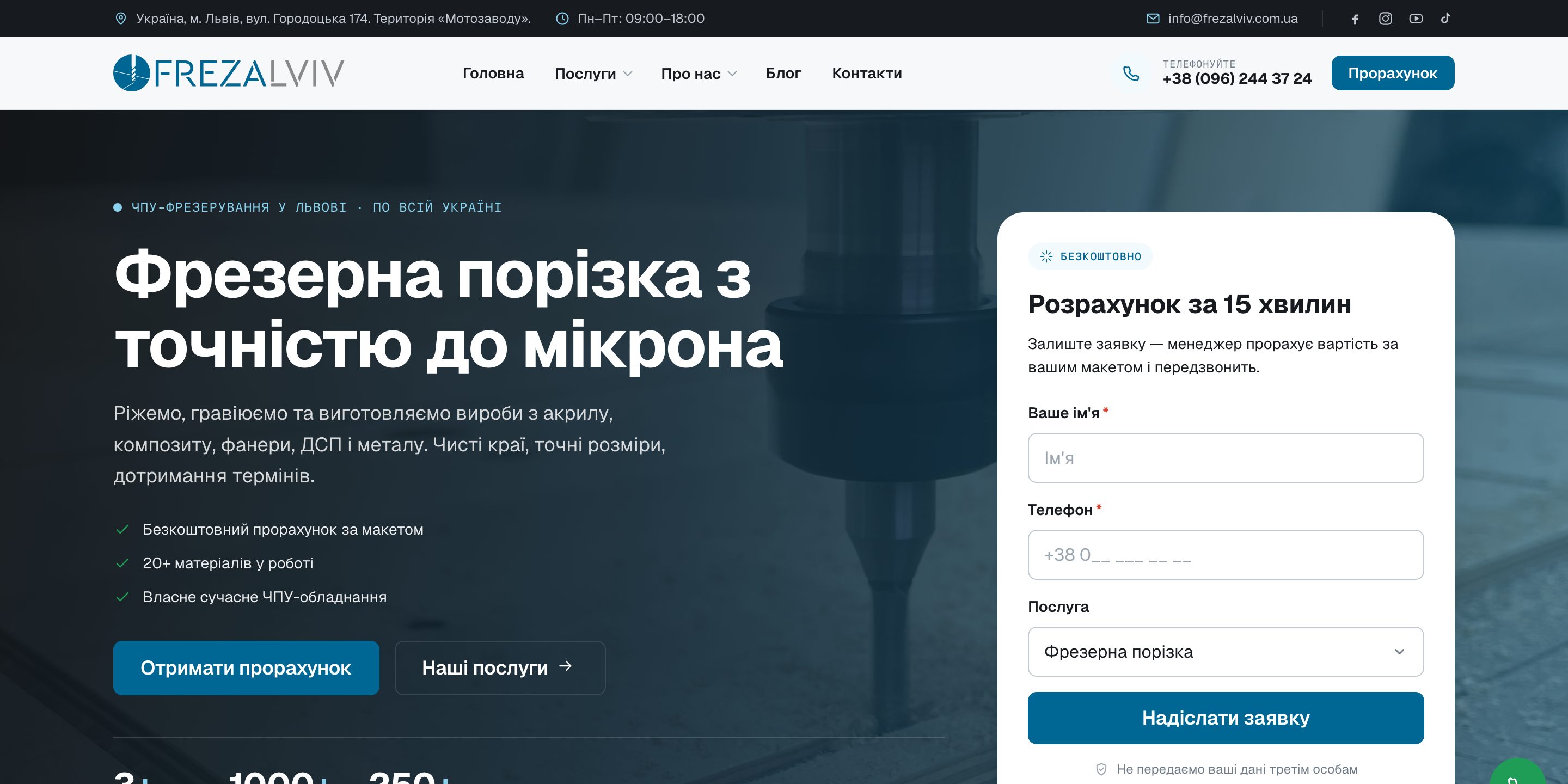Open Про нас menu item
The height and width of the screenshot is (784, 1568).
point(690,73)
